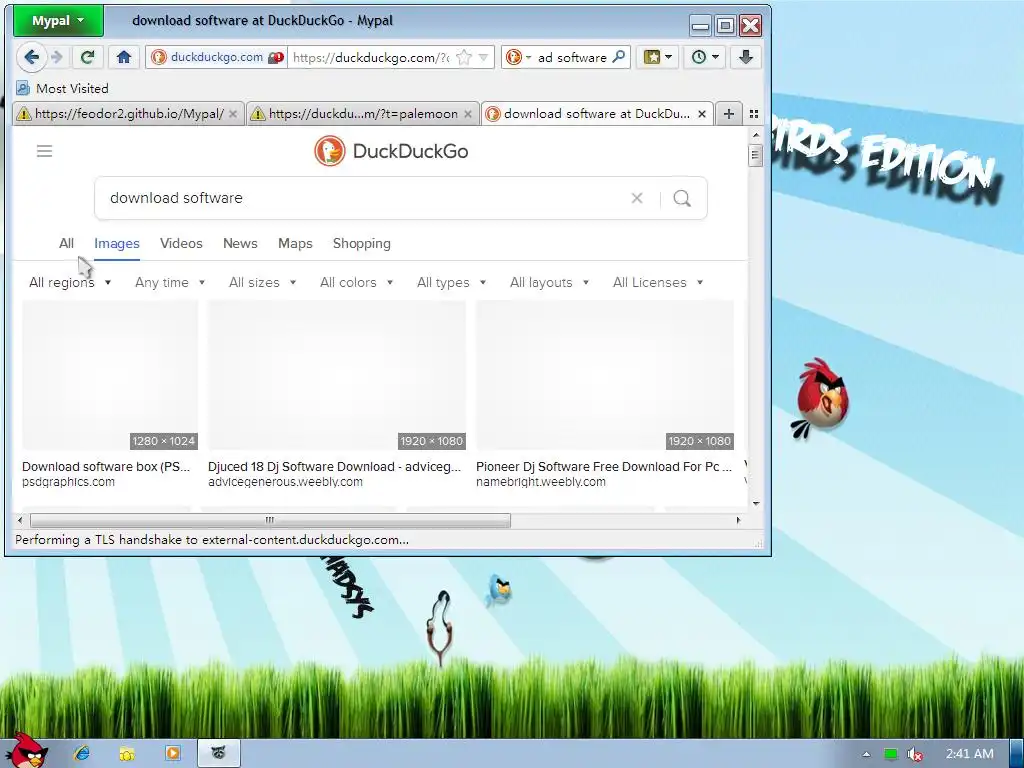Switch to the All results tab
The image size is (1024, 768).
(x=66, y=244)
